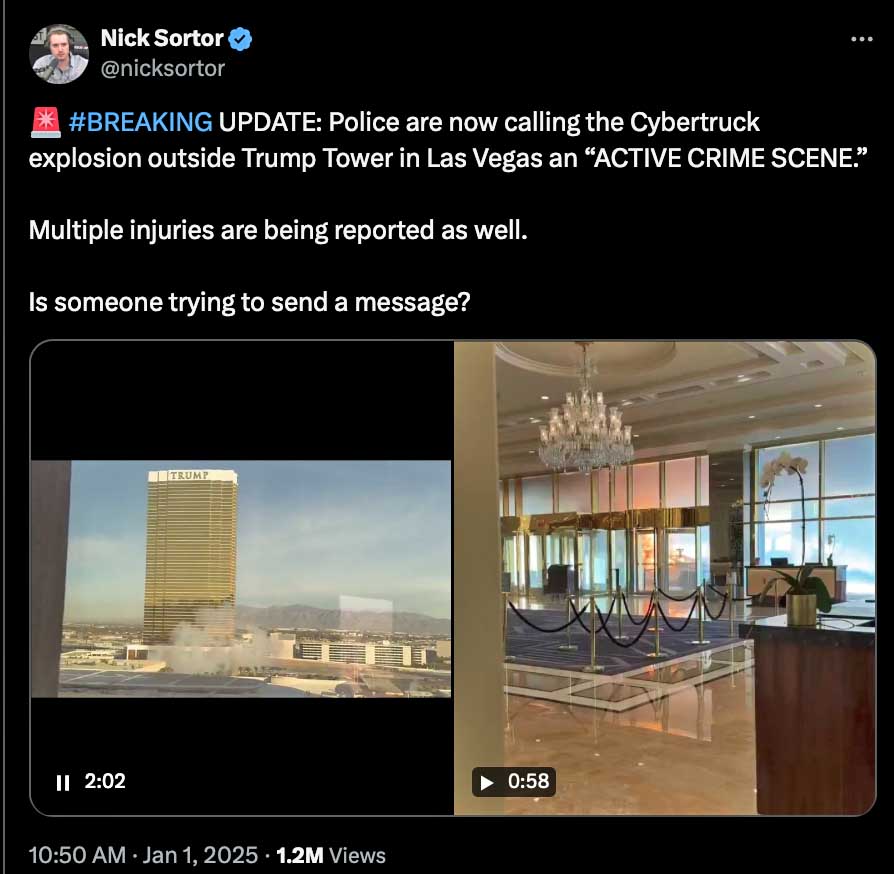
Task: Click the Jan 1, 2025 date
Action: click(x=200, y=855)
